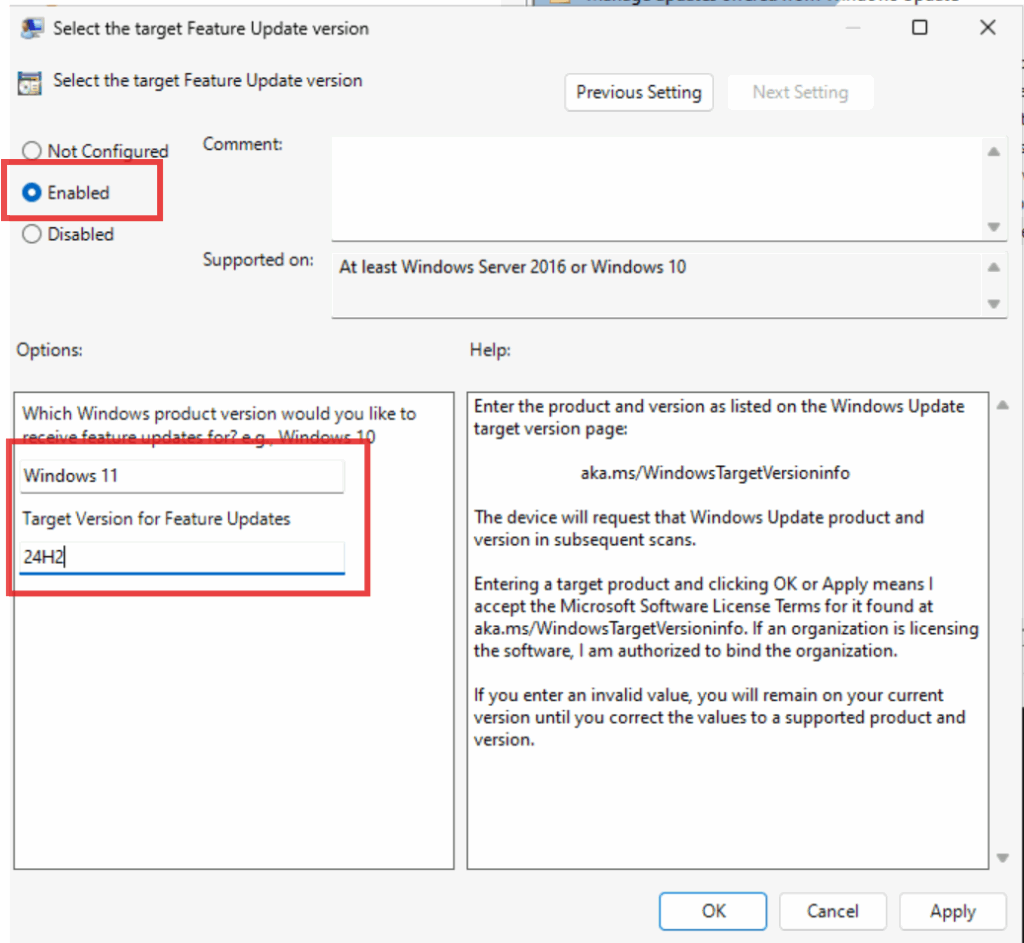Click the Target Version field containing 24H2
Screen dimensions: 1024x943
(182, 557)
